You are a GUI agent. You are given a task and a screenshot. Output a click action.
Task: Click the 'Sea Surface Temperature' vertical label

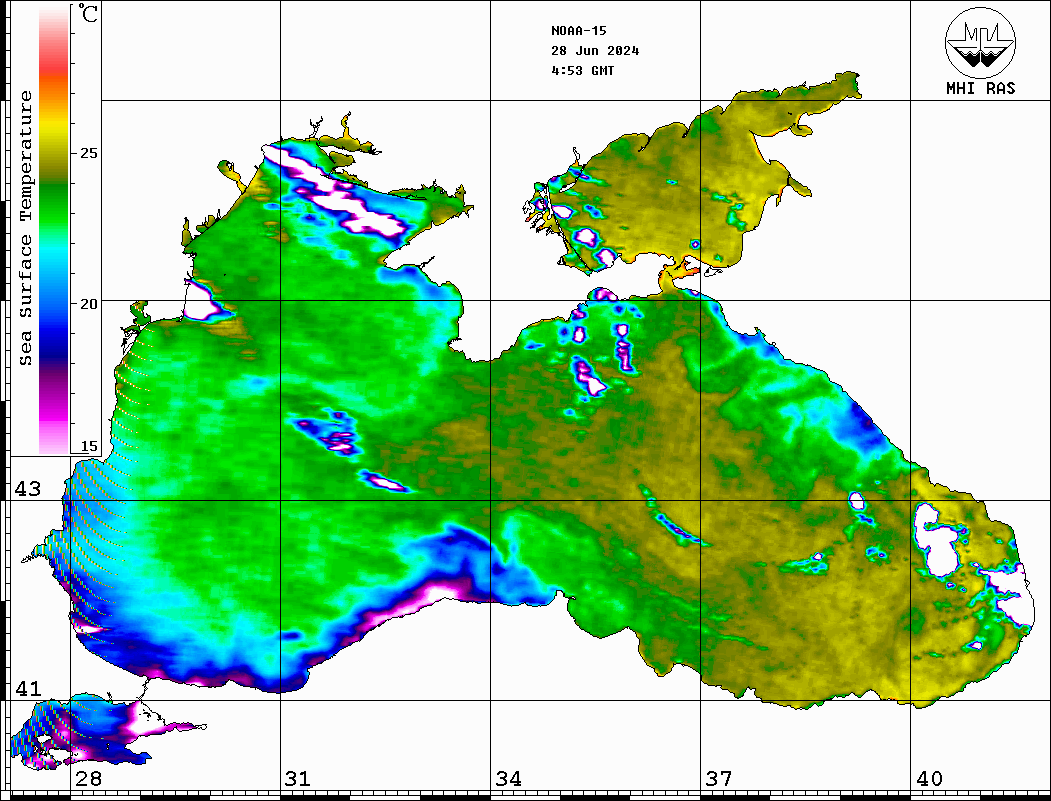25,229
